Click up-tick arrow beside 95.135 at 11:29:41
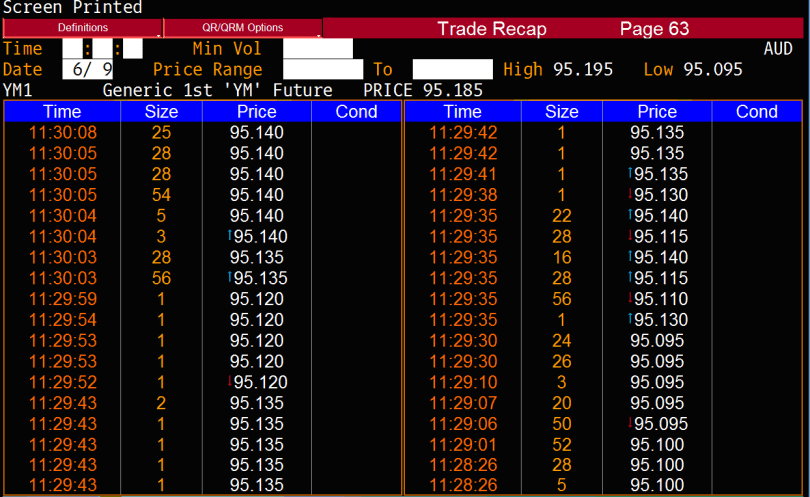The image size is (810, 497). (631, 174)
